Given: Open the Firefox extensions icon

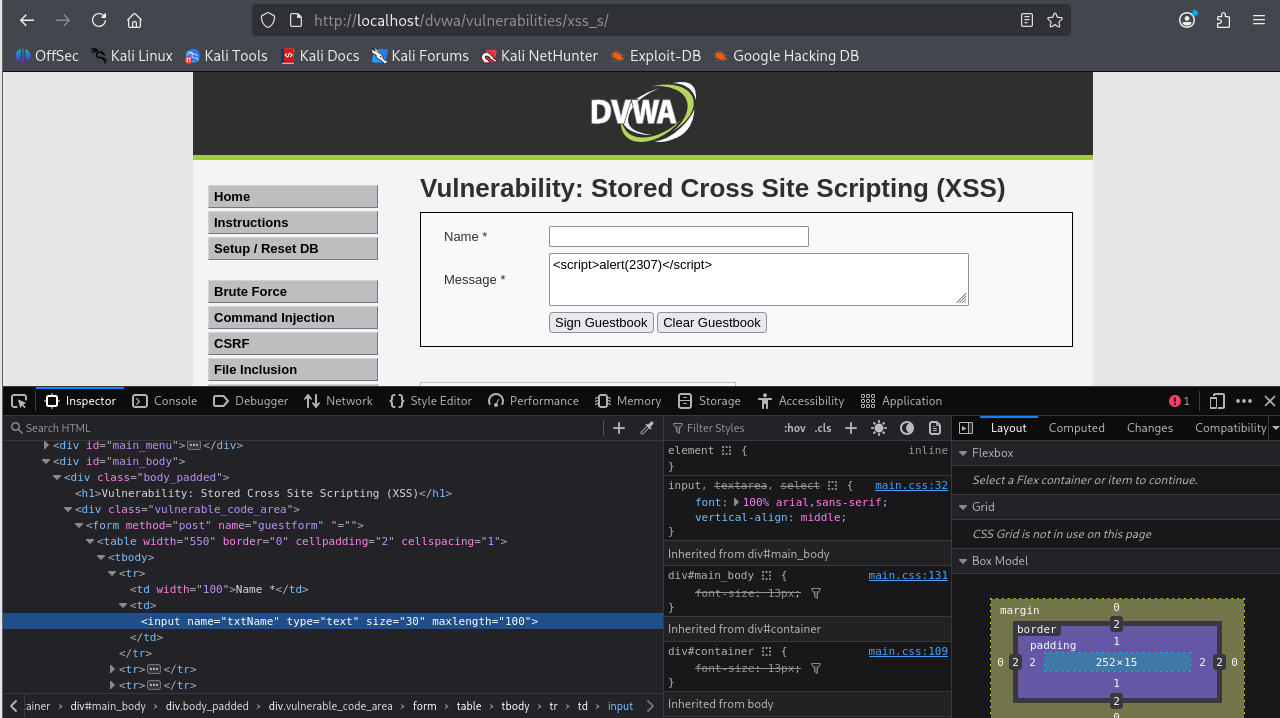Looking at the screenshot, I should pyautogui.click(x=1223, y=20).
